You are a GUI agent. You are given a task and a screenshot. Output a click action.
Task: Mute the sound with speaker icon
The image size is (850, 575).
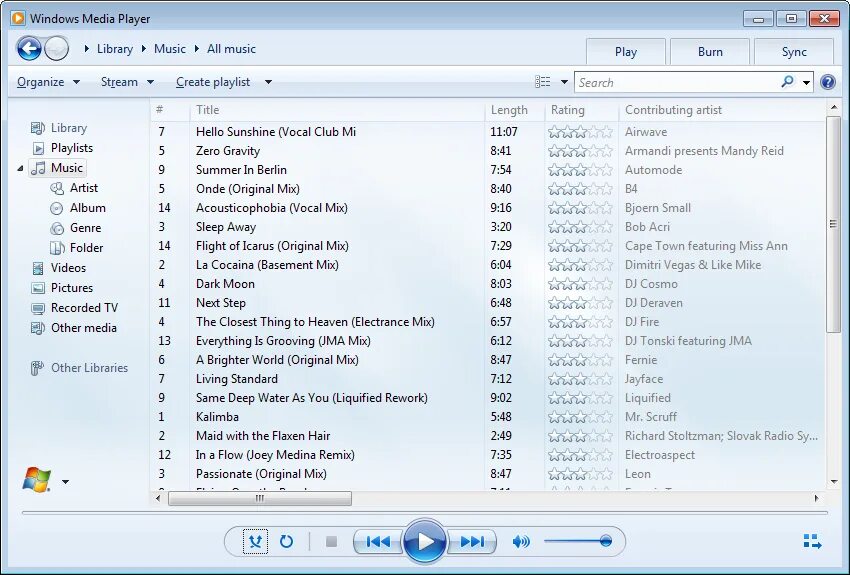click(x=520, y=541)
